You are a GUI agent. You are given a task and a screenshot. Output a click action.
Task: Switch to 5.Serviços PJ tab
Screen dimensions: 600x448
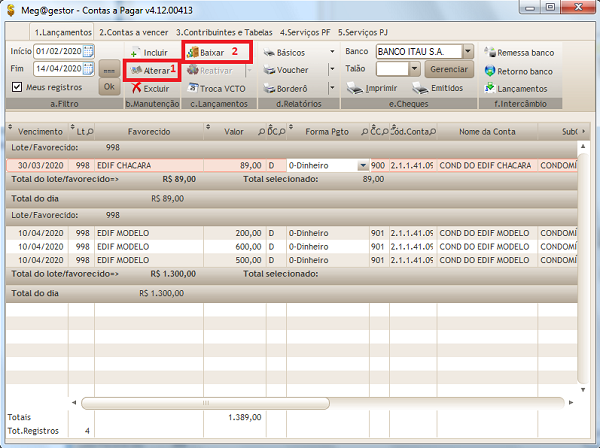[363, 33]
